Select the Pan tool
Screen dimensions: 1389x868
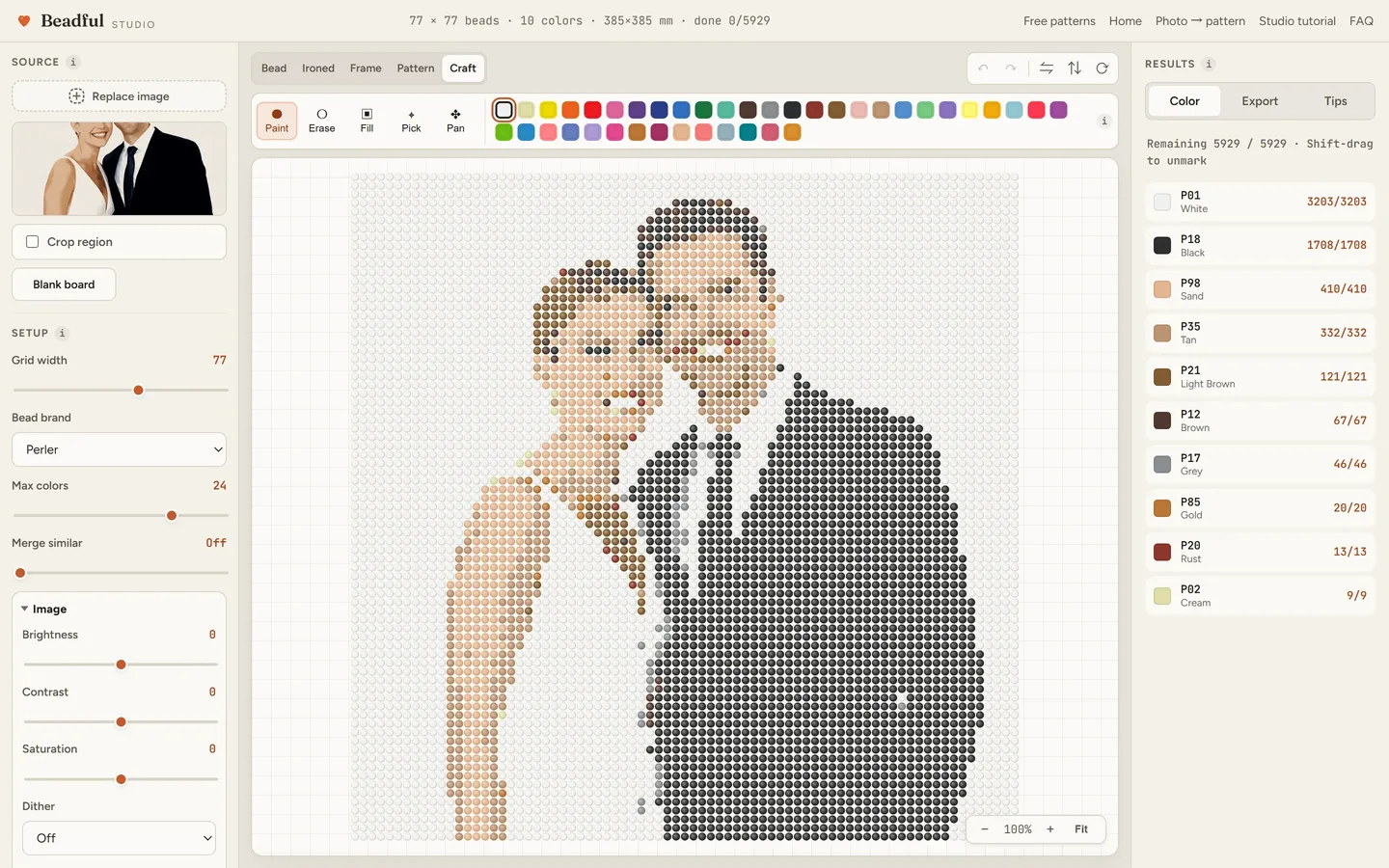coord(455,121)
